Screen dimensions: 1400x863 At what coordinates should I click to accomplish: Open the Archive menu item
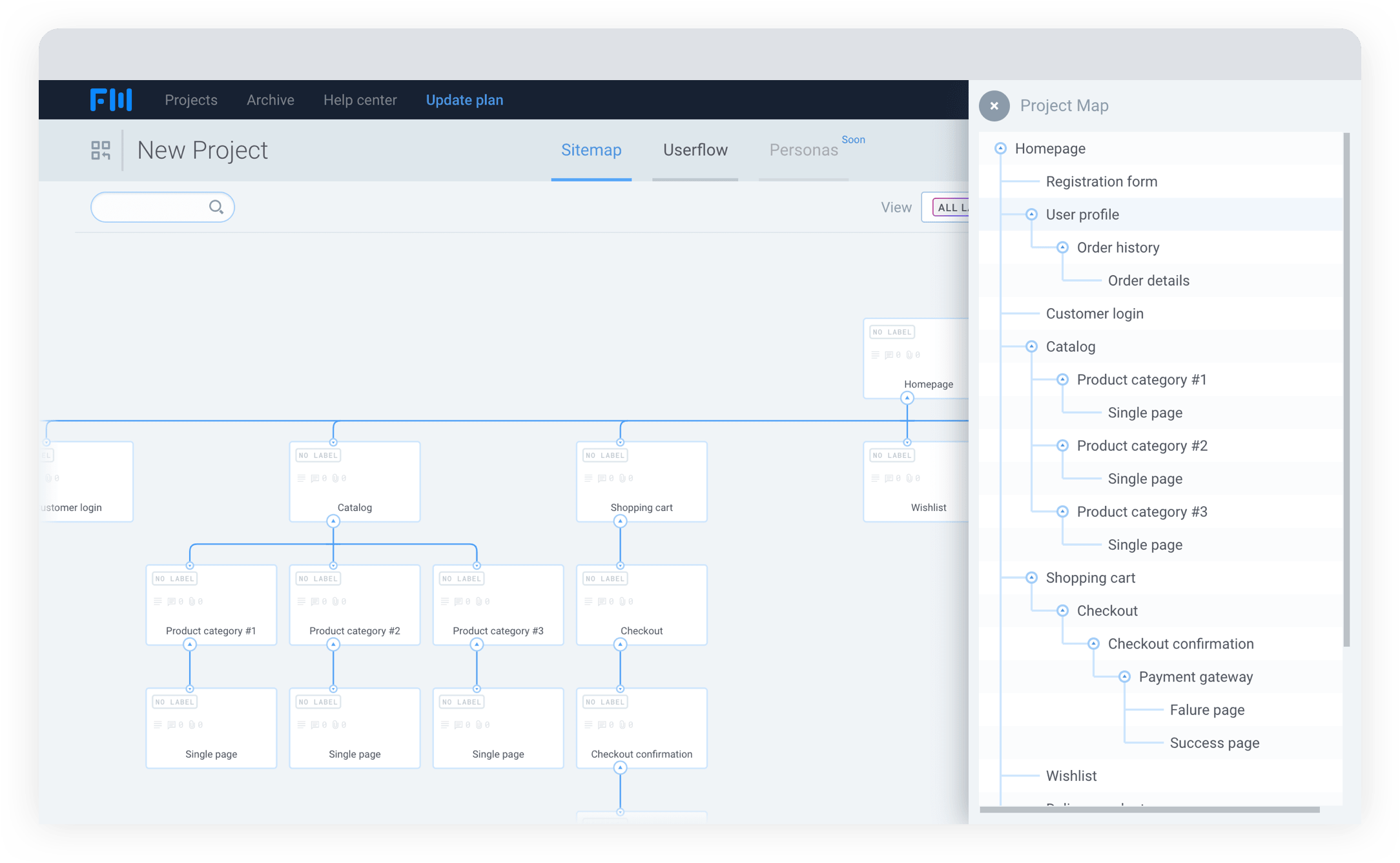click(x=270, y=100)
